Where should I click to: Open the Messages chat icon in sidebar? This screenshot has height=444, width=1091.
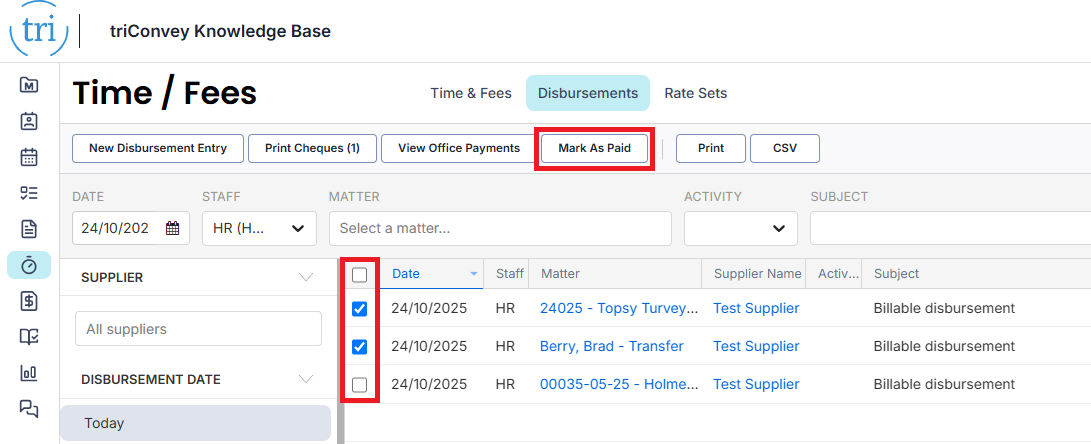click(x=29, y=408)
